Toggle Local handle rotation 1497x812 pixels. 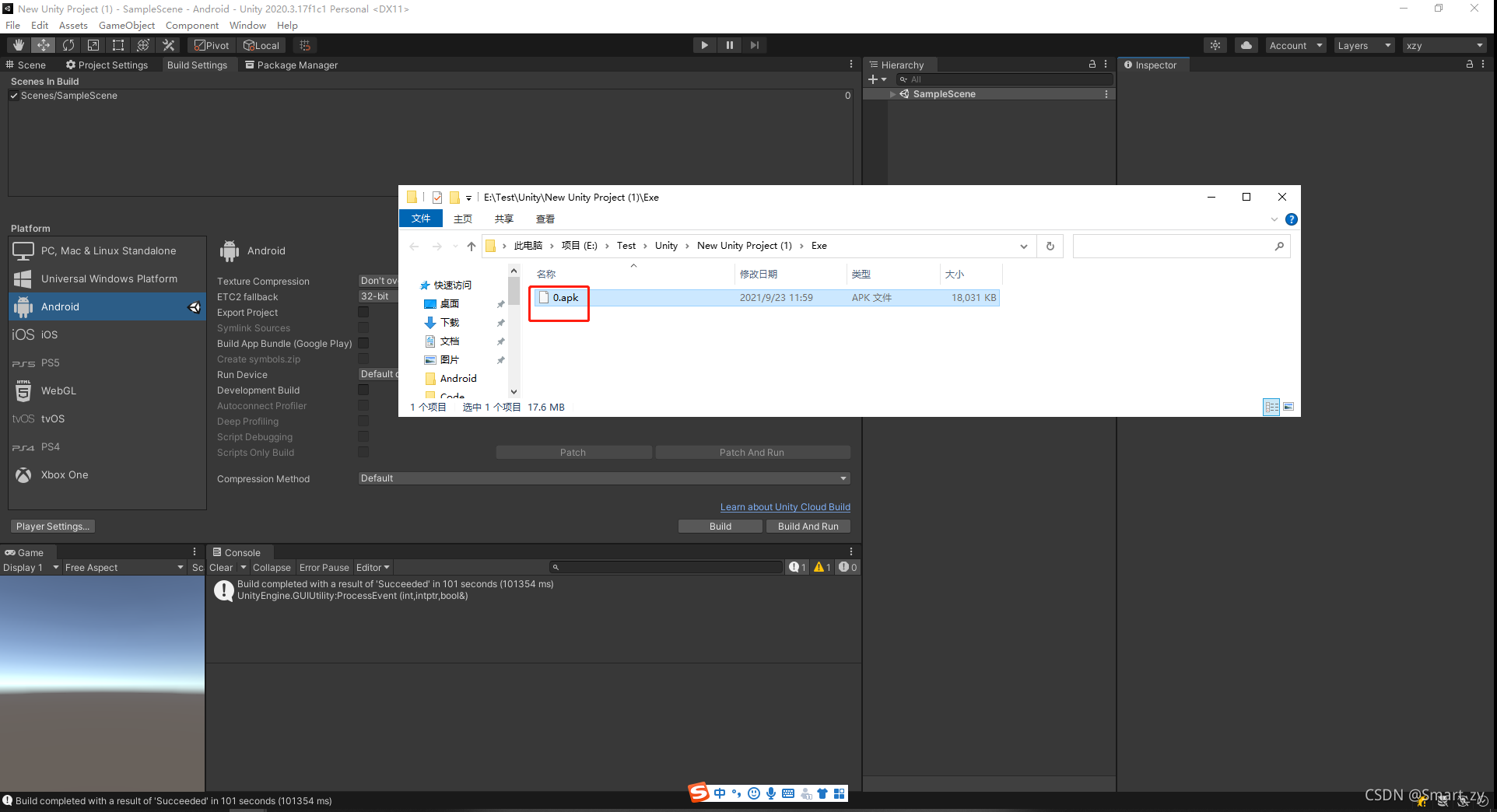(261, 45)
